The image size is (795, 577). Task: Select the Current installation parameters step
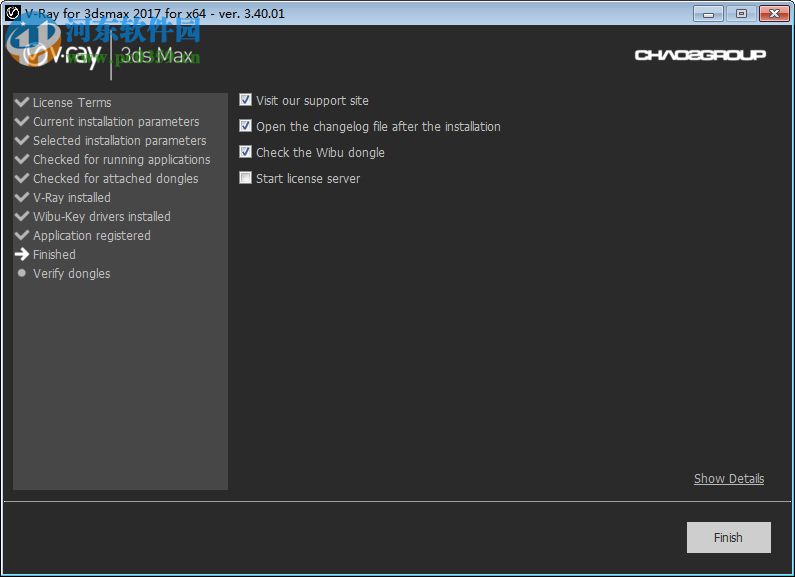[116, 122]
